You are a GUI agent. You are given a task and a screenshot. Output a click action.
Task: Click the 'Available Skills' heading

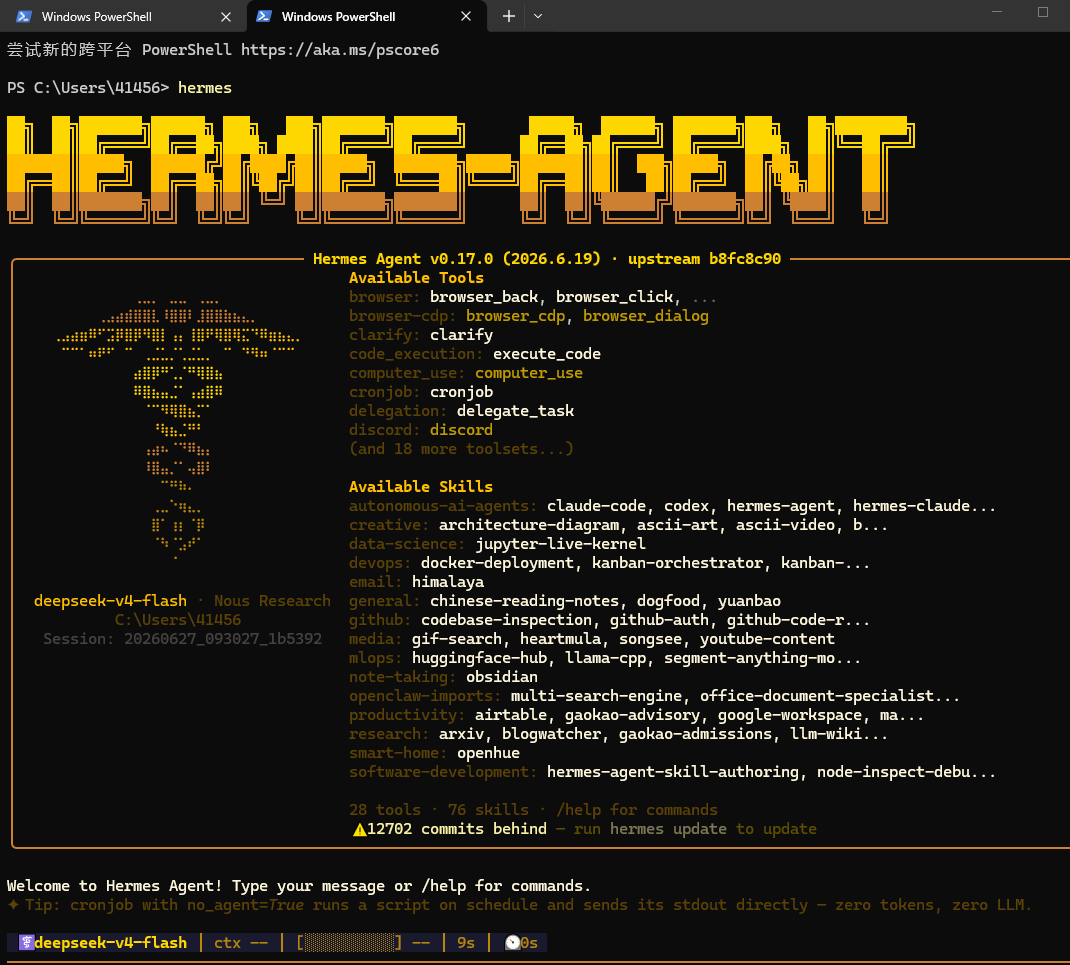(420, 487)
